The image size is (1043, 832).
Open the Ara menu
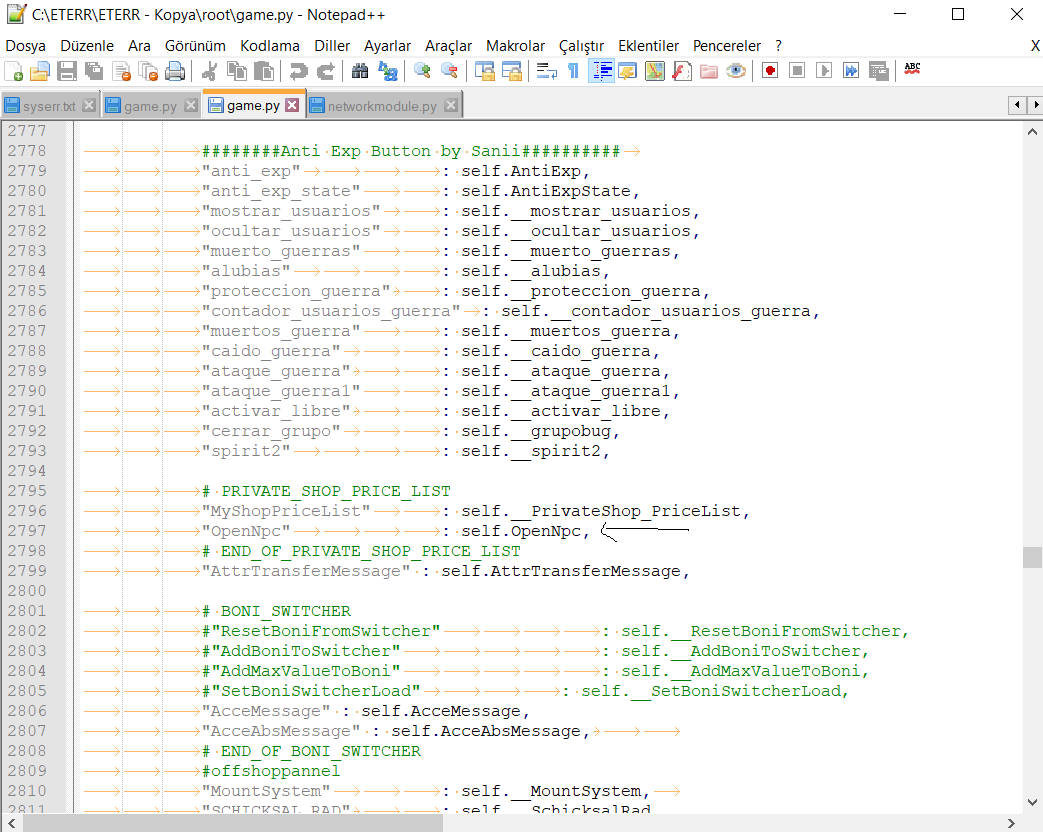(x=139, y=46)
